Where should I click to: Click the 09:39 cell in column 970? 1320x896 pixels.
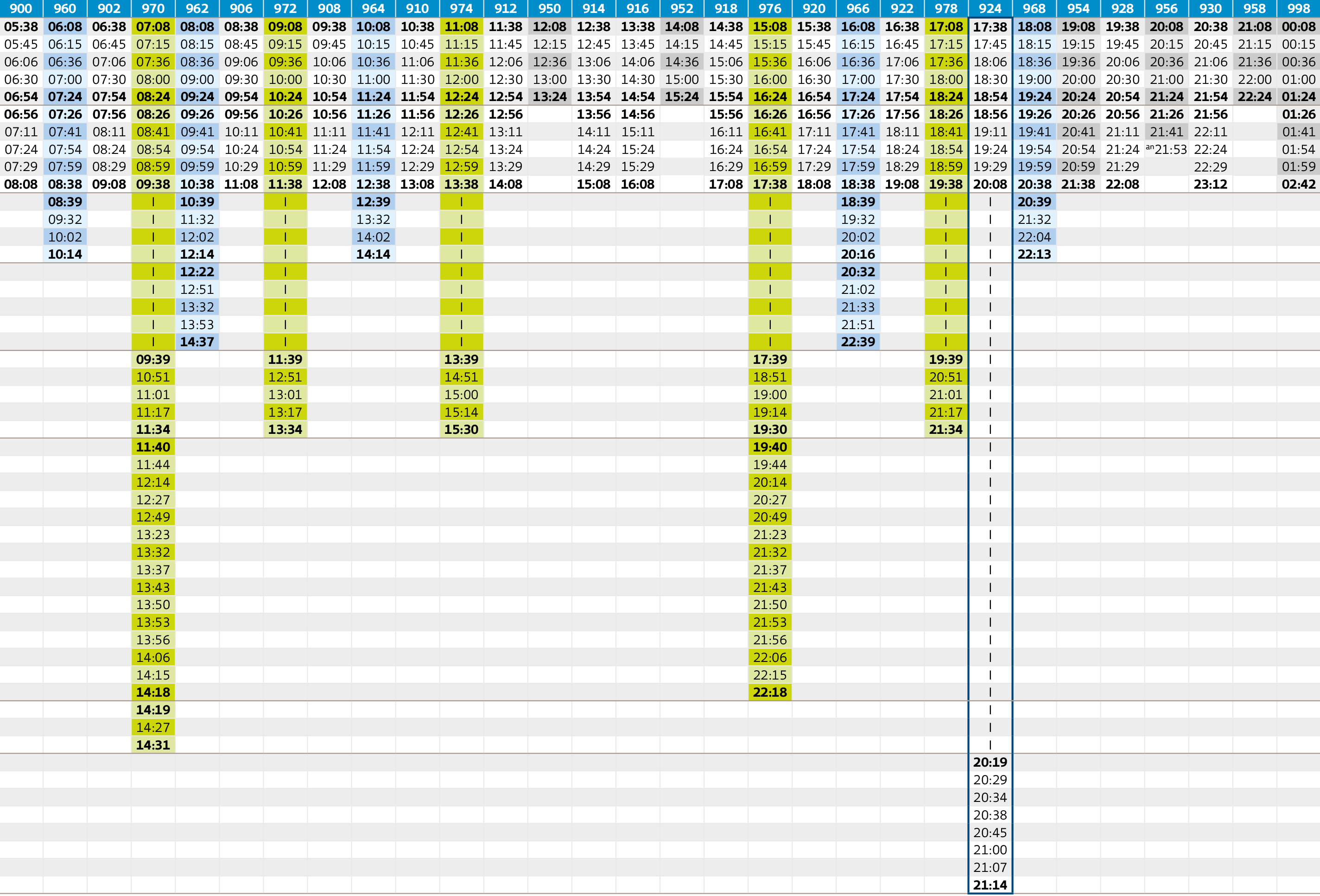pyautogui.click(x=153, y=359)
